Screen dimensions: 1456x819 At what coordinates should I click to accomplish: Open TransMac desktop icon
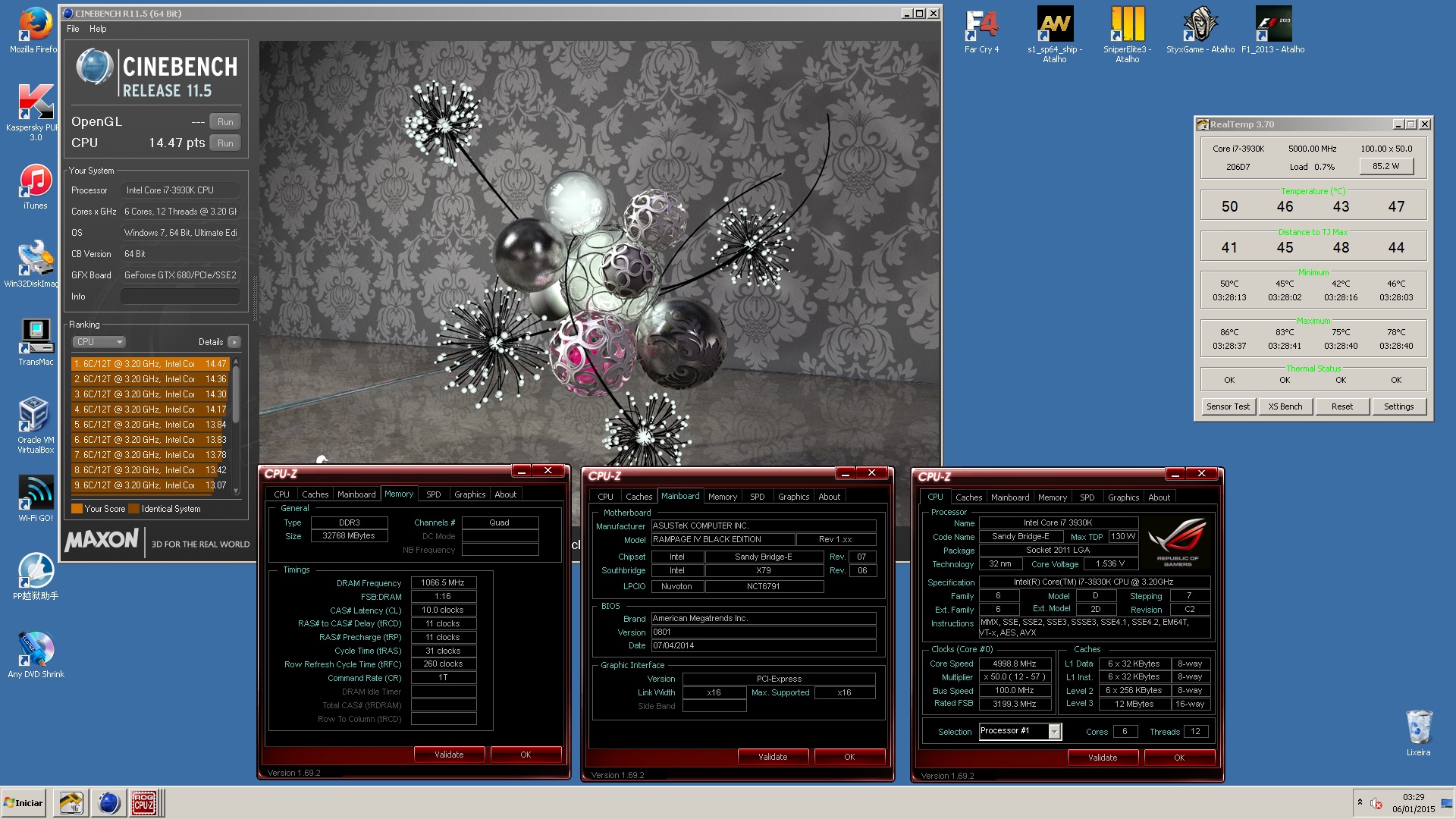pos(35,343)
